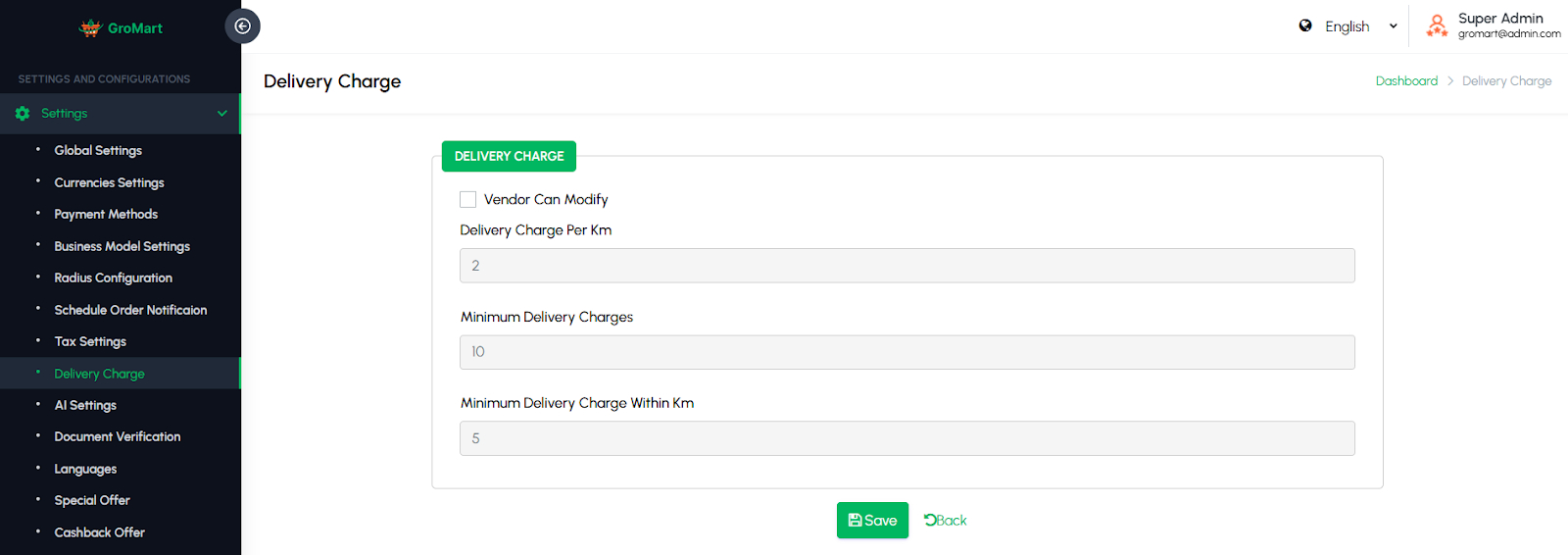This screenshot has height=555, width=1568.
Task: Enable the Vendor Can Modify checkbox
Action: pos(468,200)
